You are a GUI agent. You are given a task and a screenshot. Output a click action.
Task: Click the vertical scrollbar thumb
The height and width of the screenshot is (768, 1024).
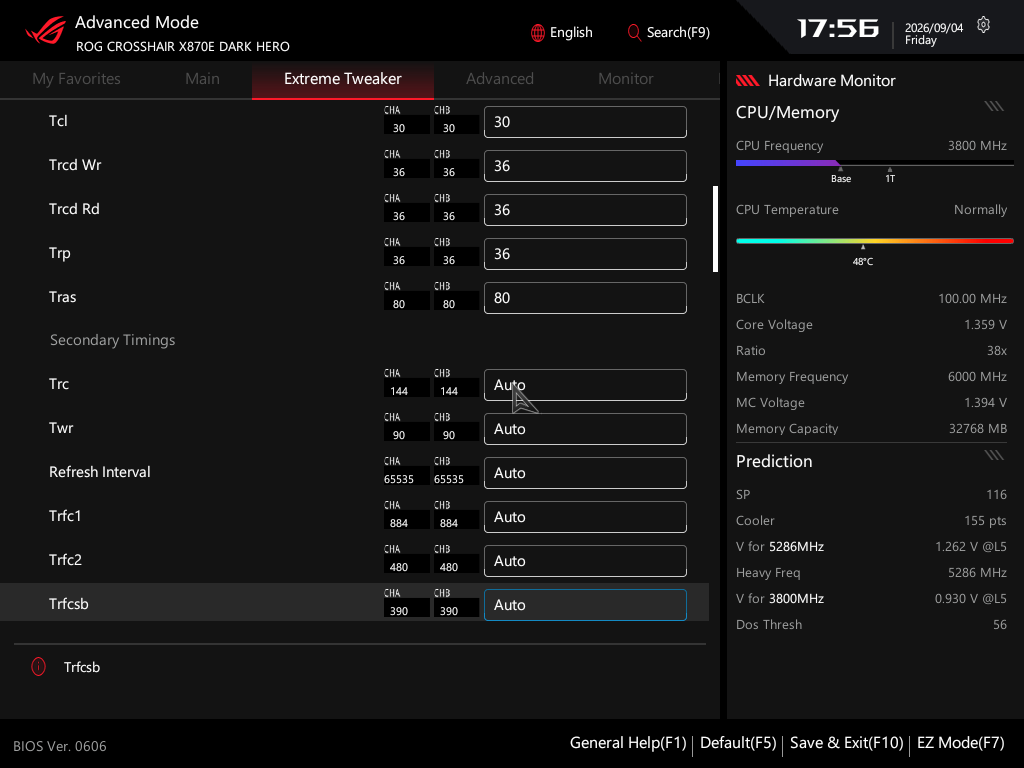[x=716, y=229]
